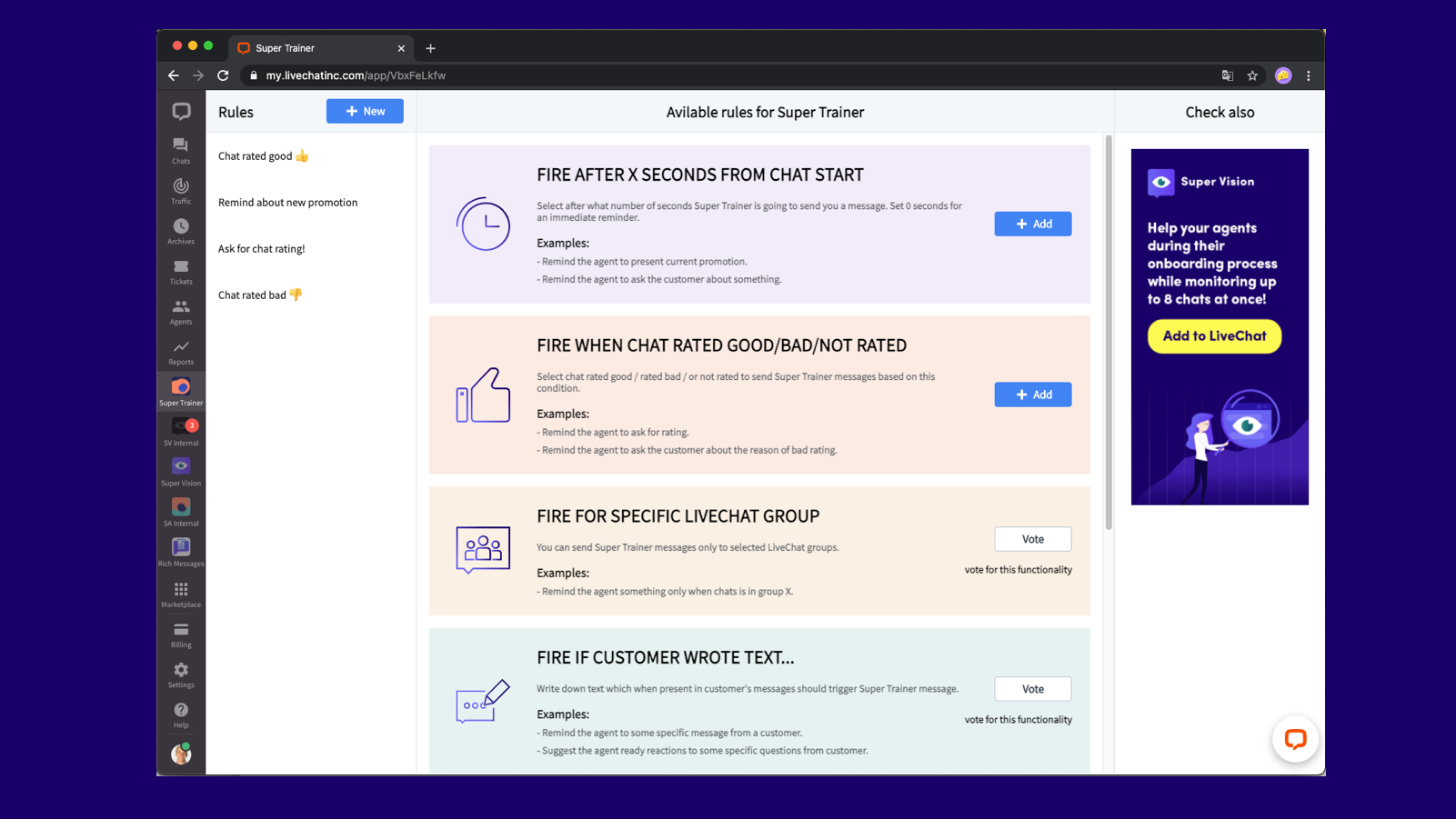The width and height of the screenshot is (1456, 819).
Task: Select Super Trainer app icon
Action: click(181, 392)
